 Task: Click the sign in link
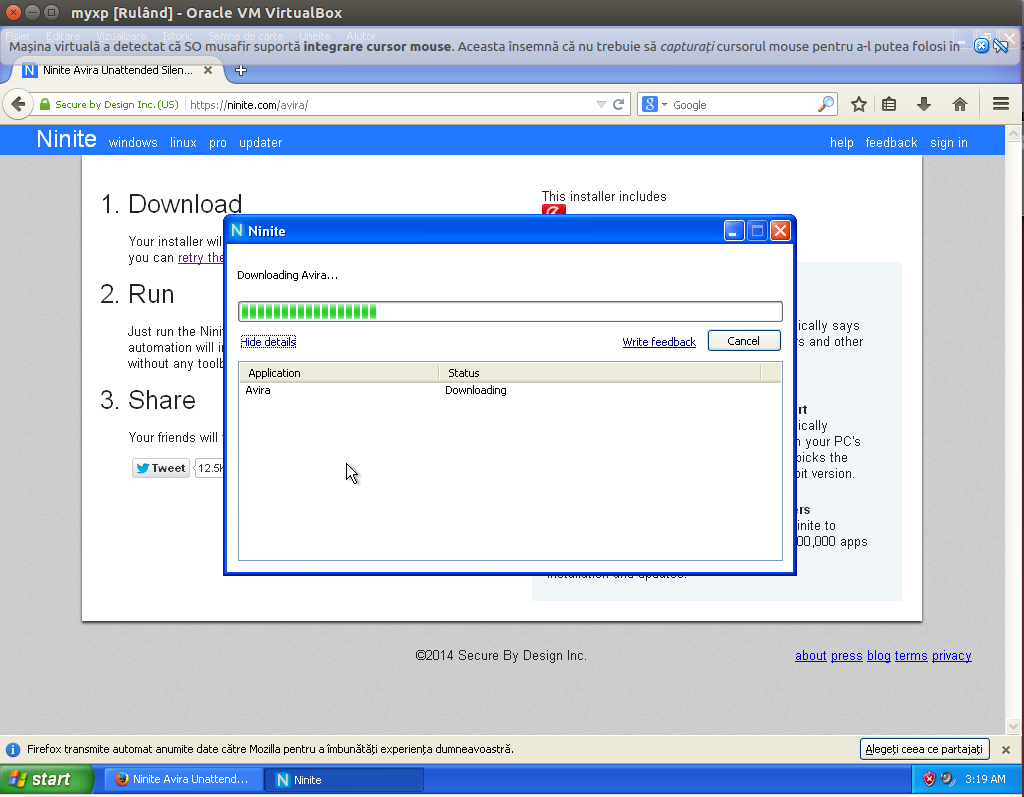948,142
